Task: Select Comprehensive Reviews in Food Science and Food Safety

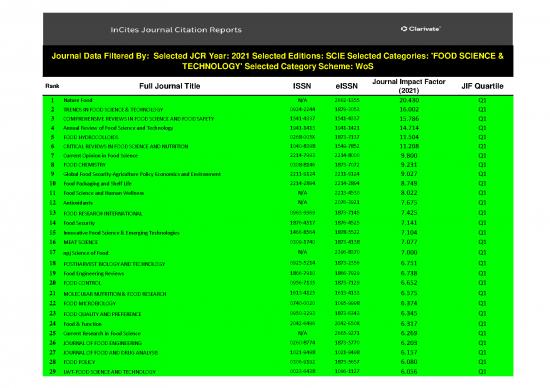Action: pyautogui.click(x=139, y=119)
